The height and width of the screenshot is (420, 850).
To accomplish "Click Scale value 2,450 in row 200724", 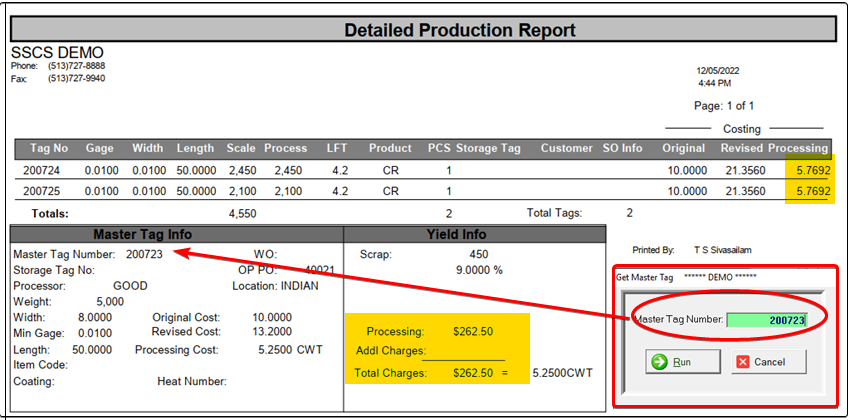I will pos(242,171).
